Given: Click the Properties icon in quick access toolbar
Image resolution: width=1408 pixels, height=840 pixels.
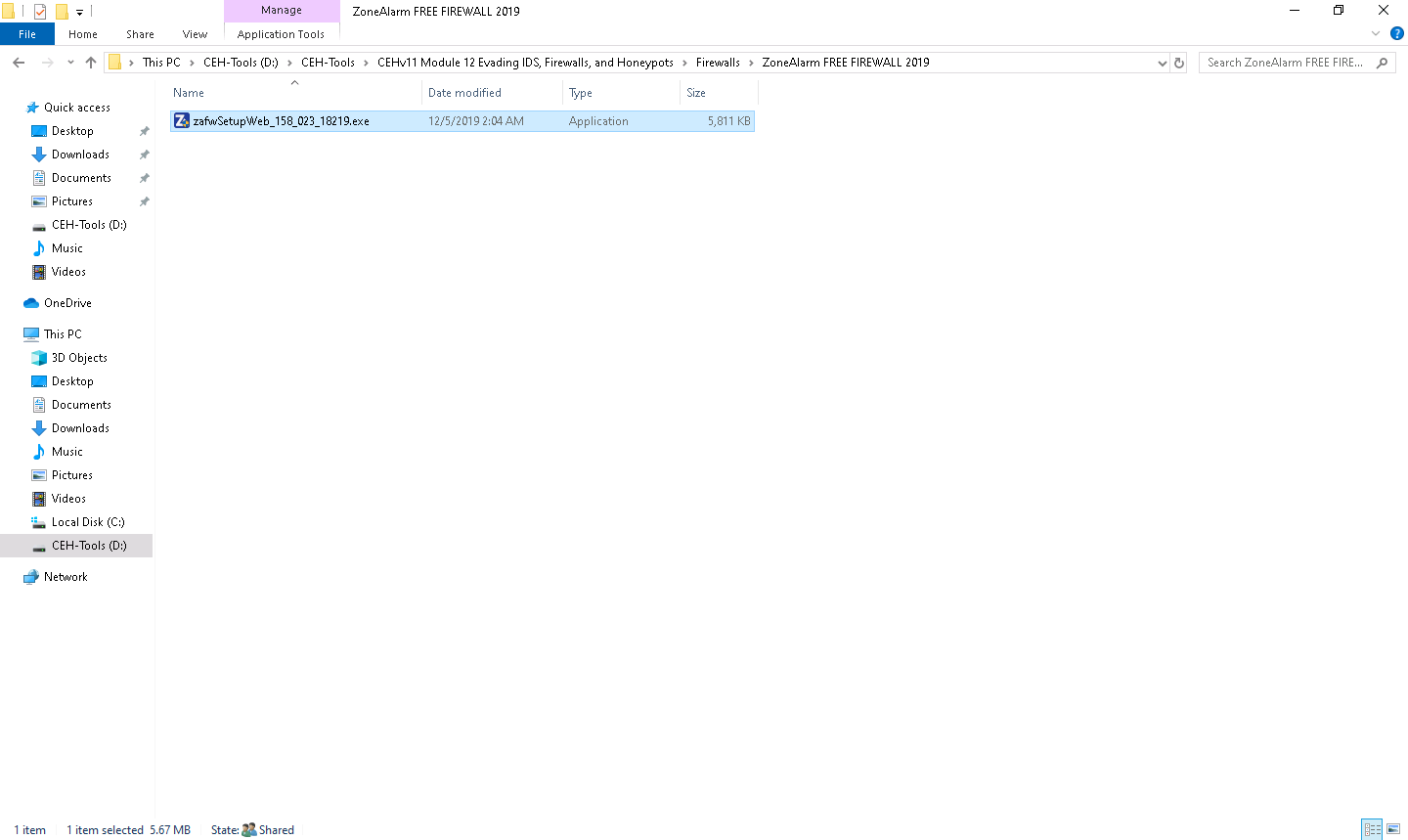Looking at the screenshot, I should [x=40, y=12].
